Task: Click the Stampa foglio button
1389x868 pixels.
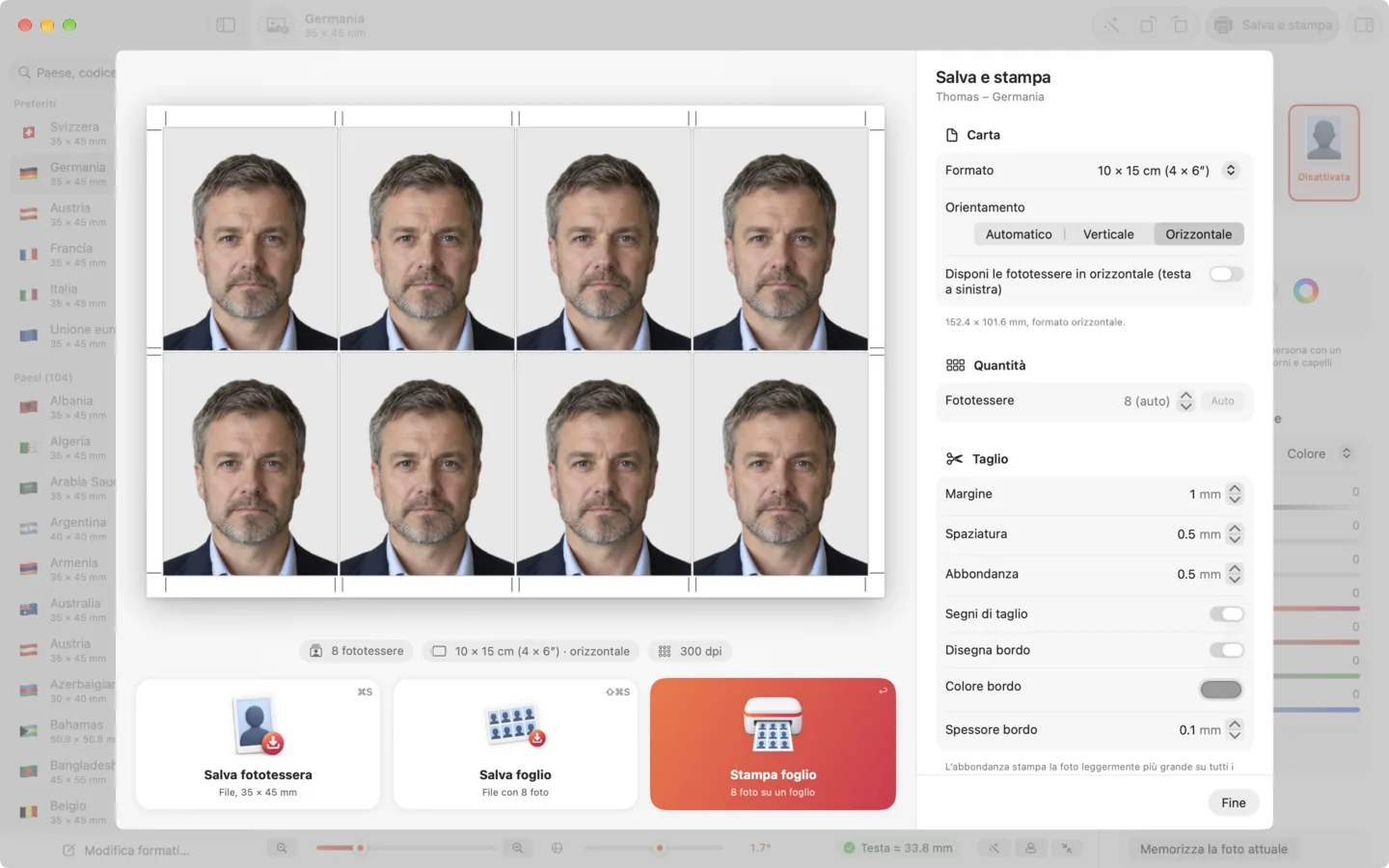Action: (x=773, y=744)
